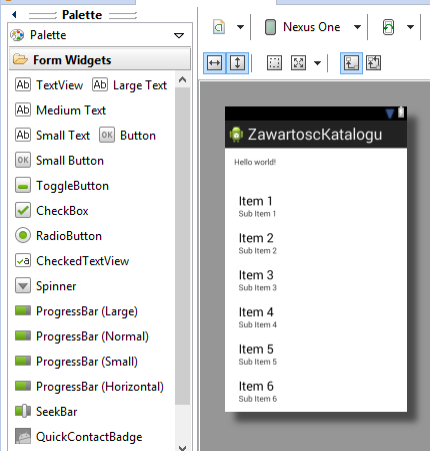Click the palette scrollbar down arrow
This screenshot has height=451, width=432.
click(182, 447)
